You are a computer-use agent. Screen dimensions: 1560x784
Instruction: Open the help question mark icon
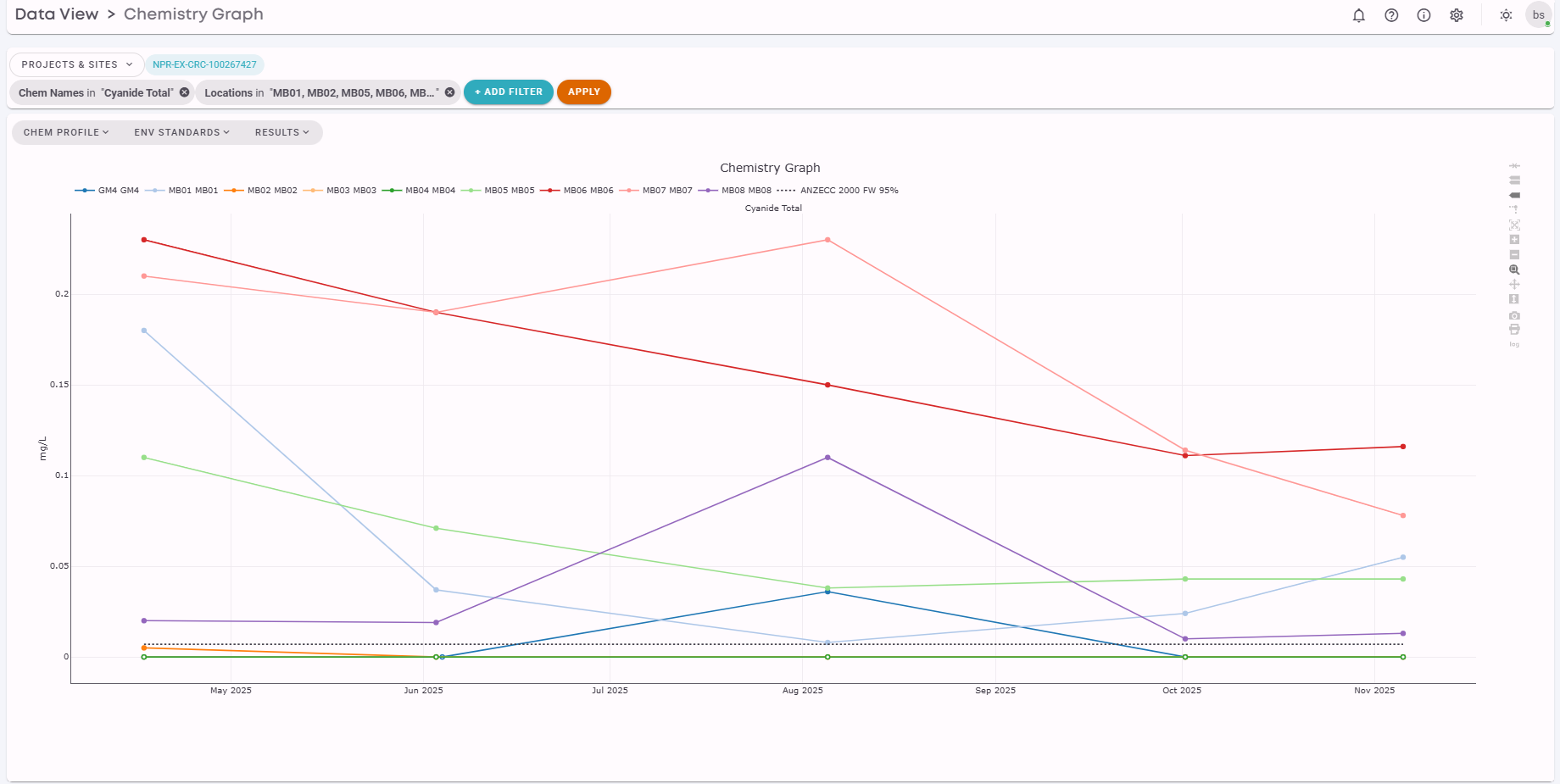pos(1391,15)
